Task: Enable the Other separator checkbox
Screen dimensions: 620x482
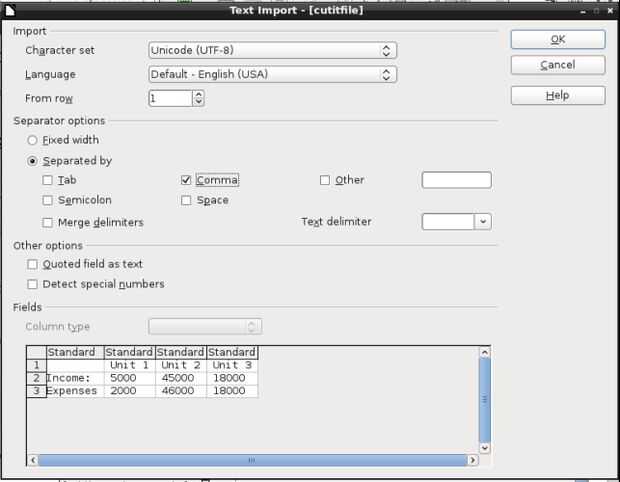Action: [325, 180]
